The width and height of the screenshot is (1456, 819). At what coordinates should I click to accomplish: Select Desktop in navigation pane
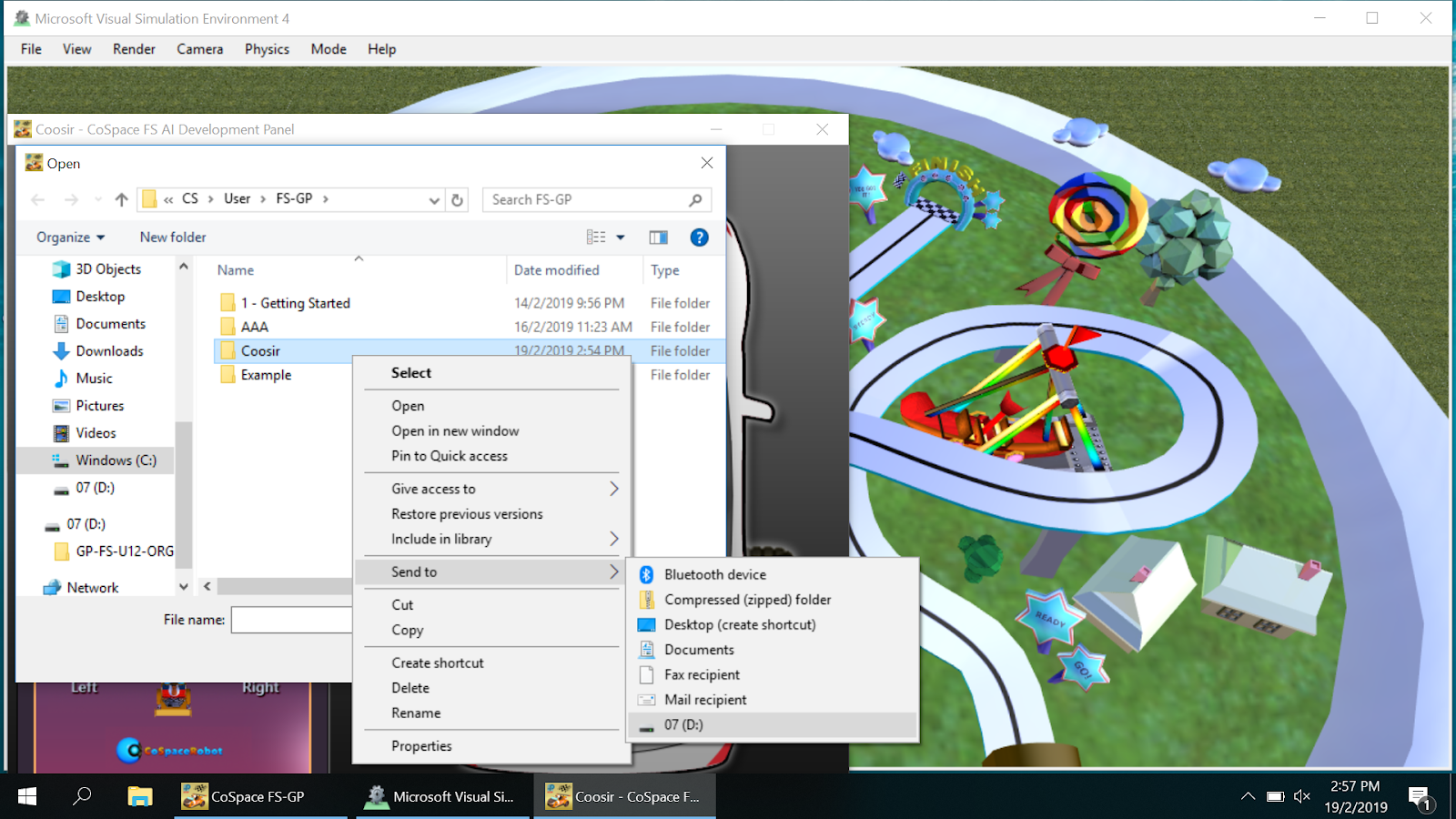(88, 297)
